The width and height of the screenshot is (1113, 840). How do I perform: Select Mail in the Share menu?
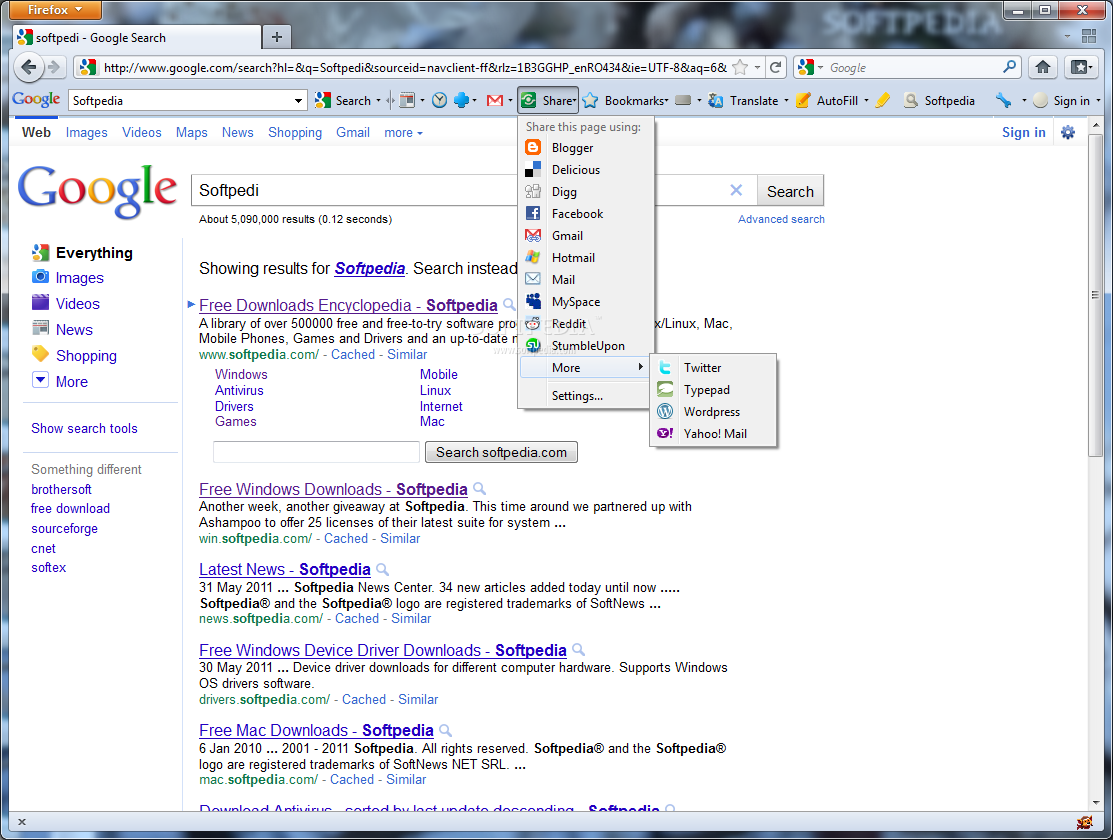click(586, 280)
